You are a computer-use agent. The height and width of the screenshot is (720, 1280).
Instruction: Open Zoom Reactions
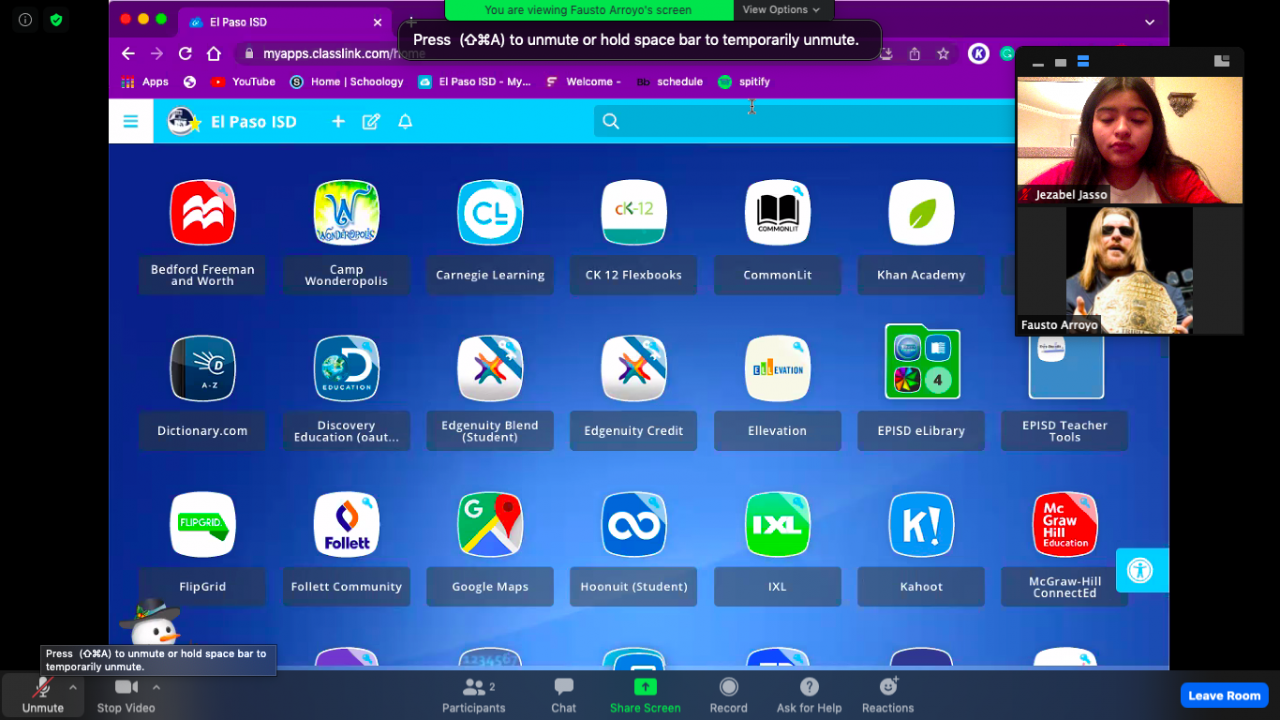coord(888,695)
